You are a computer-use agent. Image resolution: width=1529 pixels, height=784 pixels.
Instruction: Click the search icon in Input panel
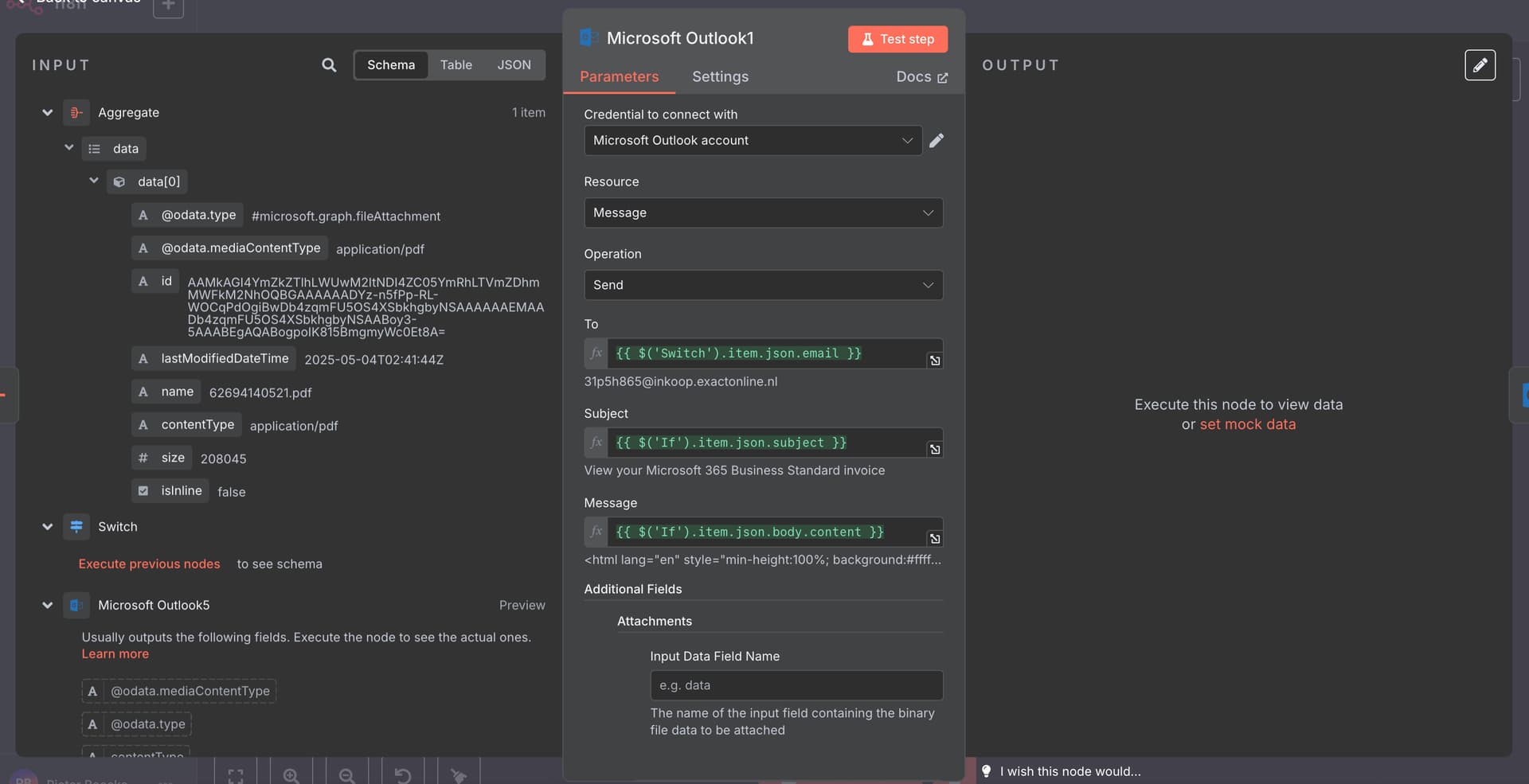click(x=329, y=65)
